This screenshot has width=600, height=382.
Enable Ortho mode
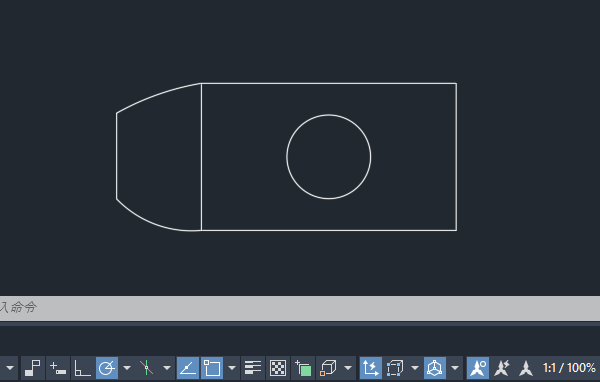(83, 368)
